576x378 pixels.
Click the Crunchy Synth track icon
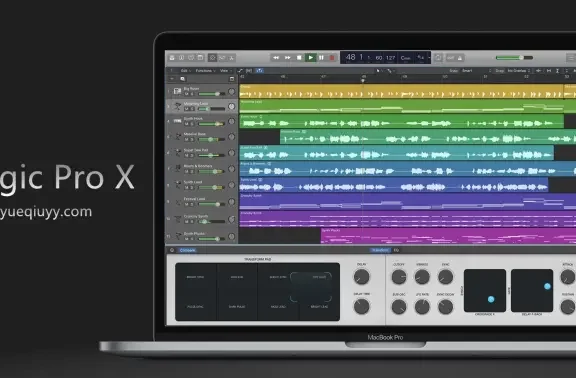(177, 219)
